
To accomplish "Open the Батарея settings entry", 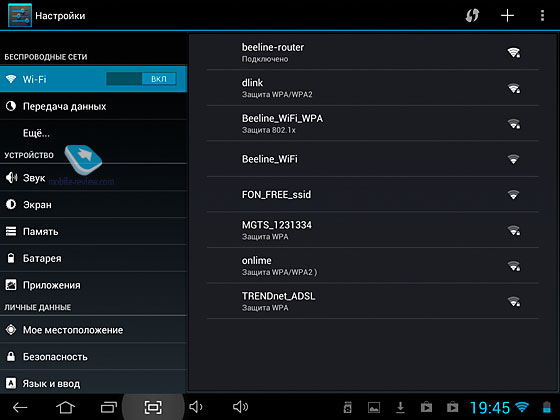I will [94, 258].
